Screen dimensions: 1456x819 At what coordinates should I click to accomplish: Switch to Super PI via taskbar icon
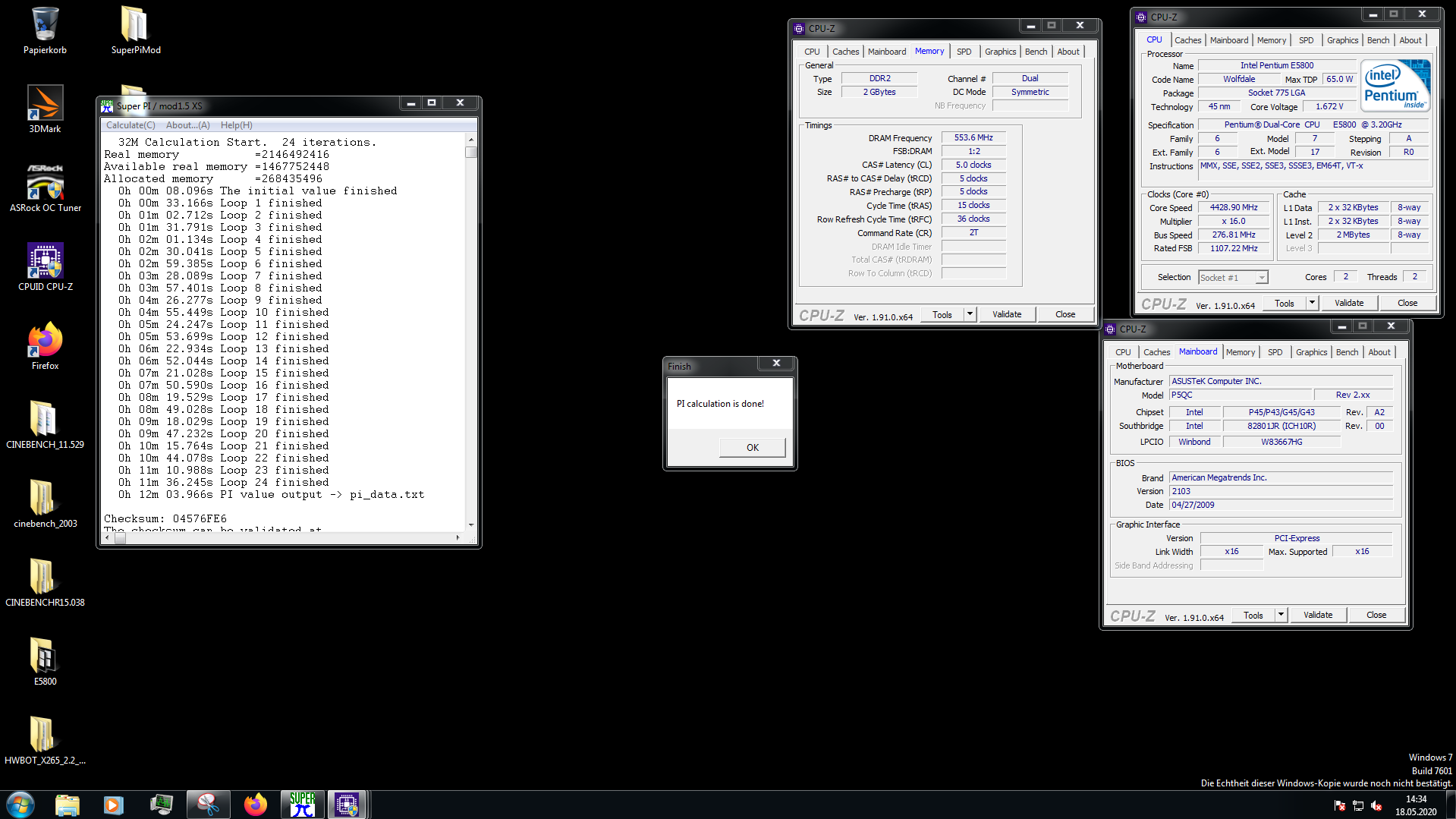coord(302,805)
